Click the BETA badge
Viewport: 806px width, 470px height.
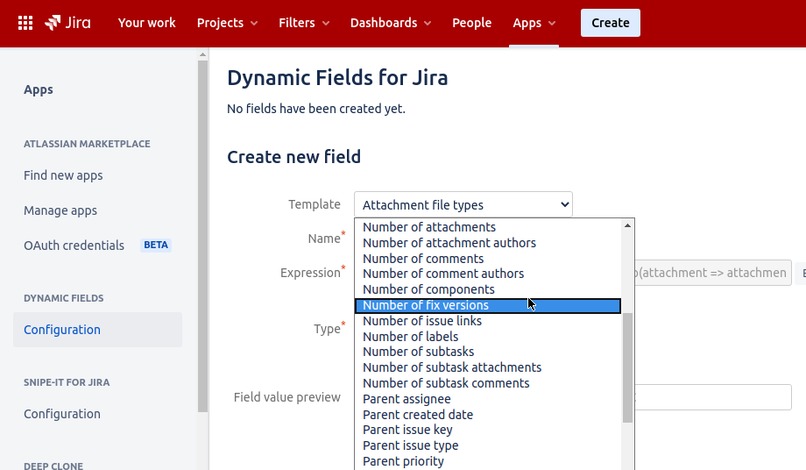tap(156, 245)
